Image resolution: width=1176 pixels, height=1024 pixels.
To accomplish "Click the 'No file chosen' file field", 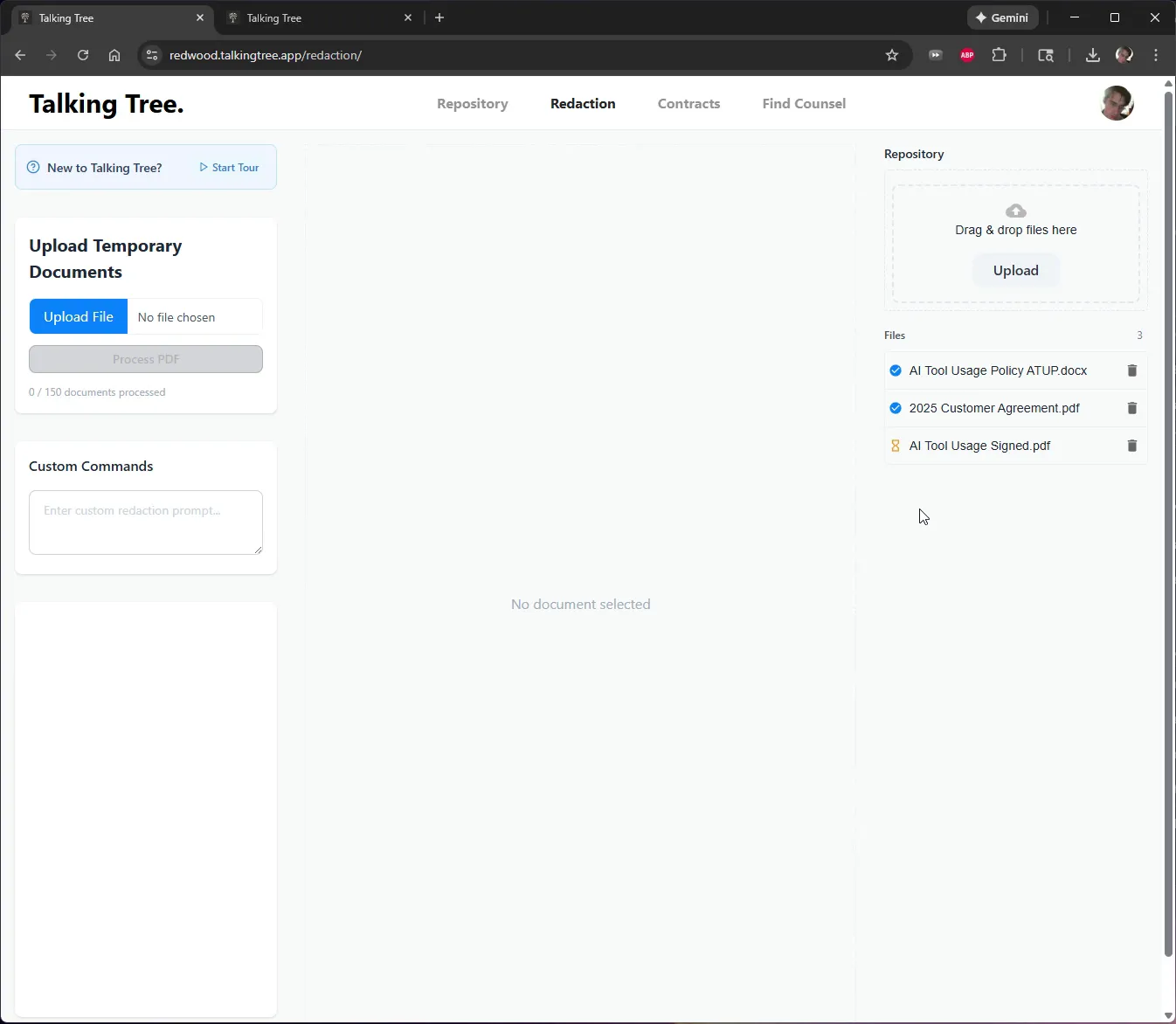I will pos(195,317).
